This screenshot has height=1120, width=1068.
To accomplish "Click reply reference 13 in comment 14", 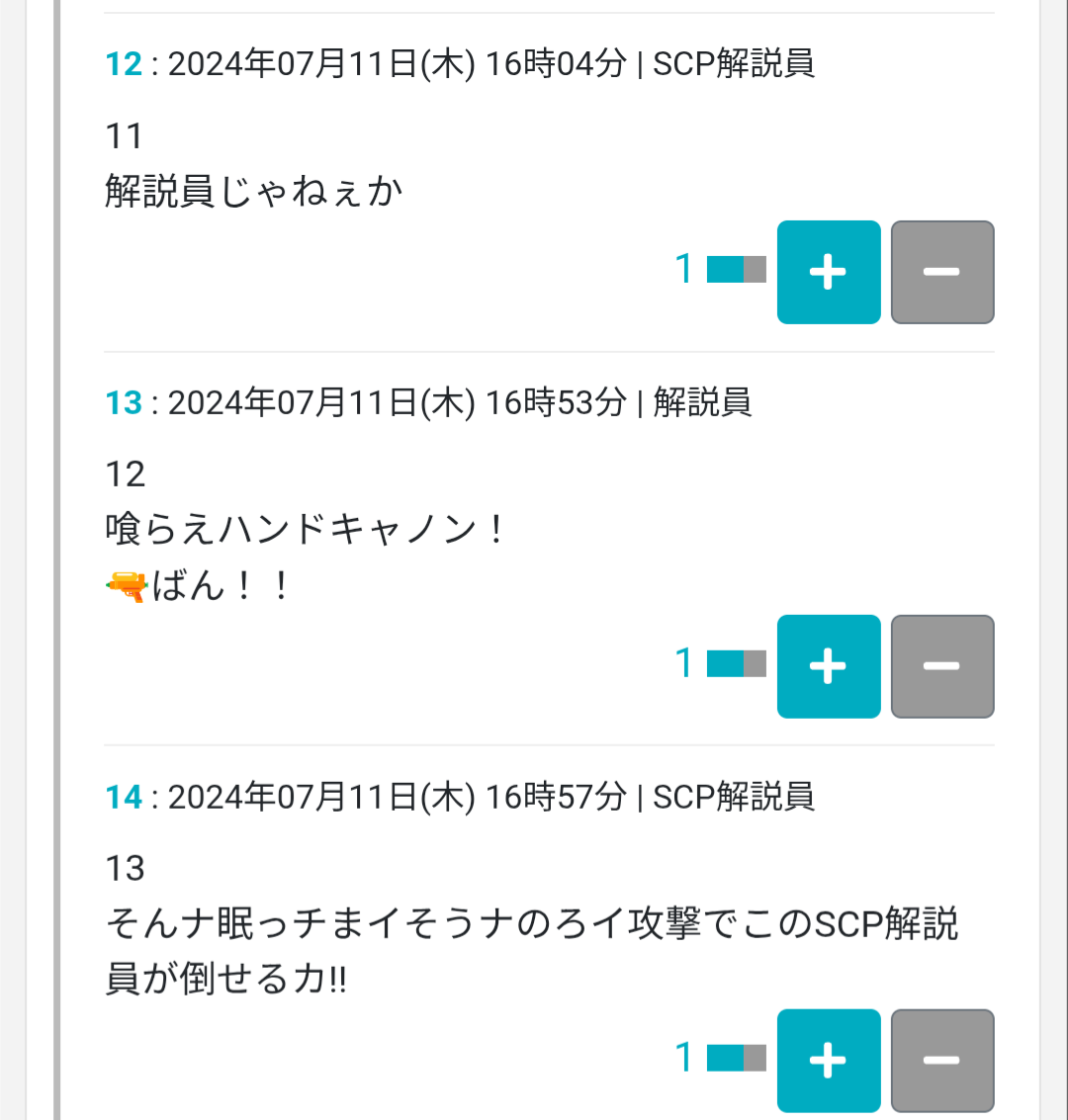I will coord(125,869).
